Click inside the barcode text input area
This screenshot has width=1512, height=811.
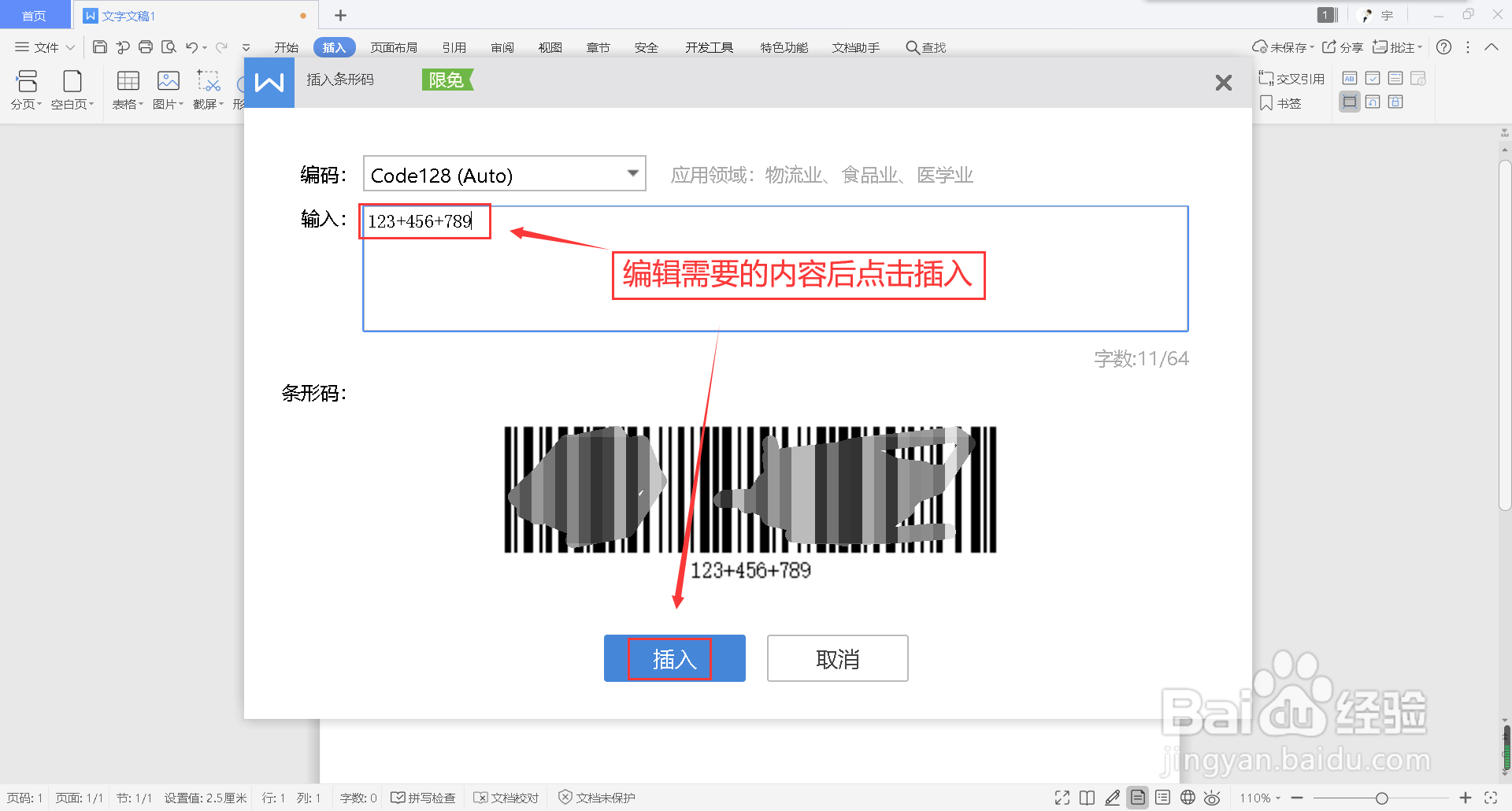(775, 268)
